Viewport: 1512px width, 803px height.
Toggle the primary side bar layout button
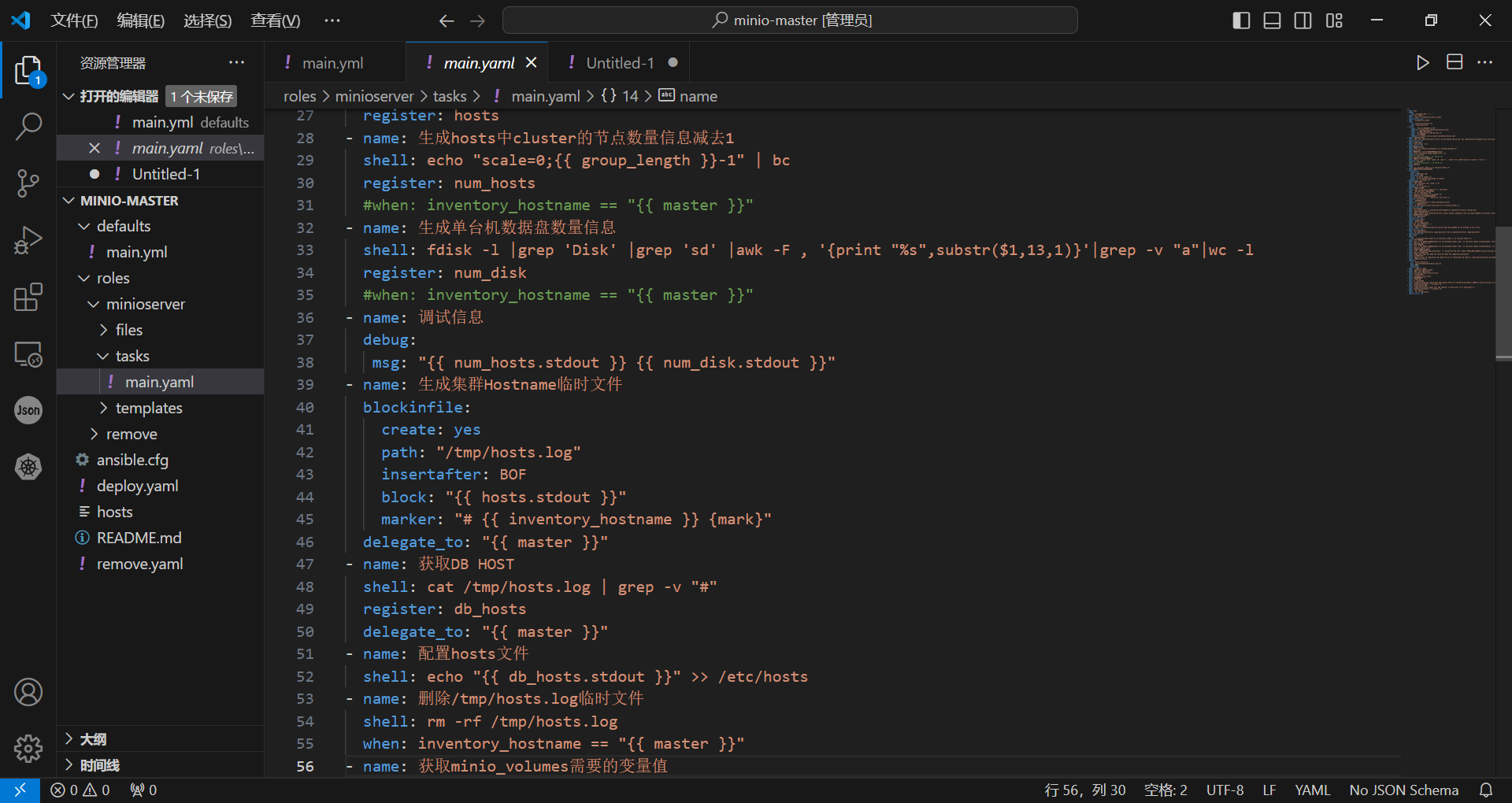1241,20
